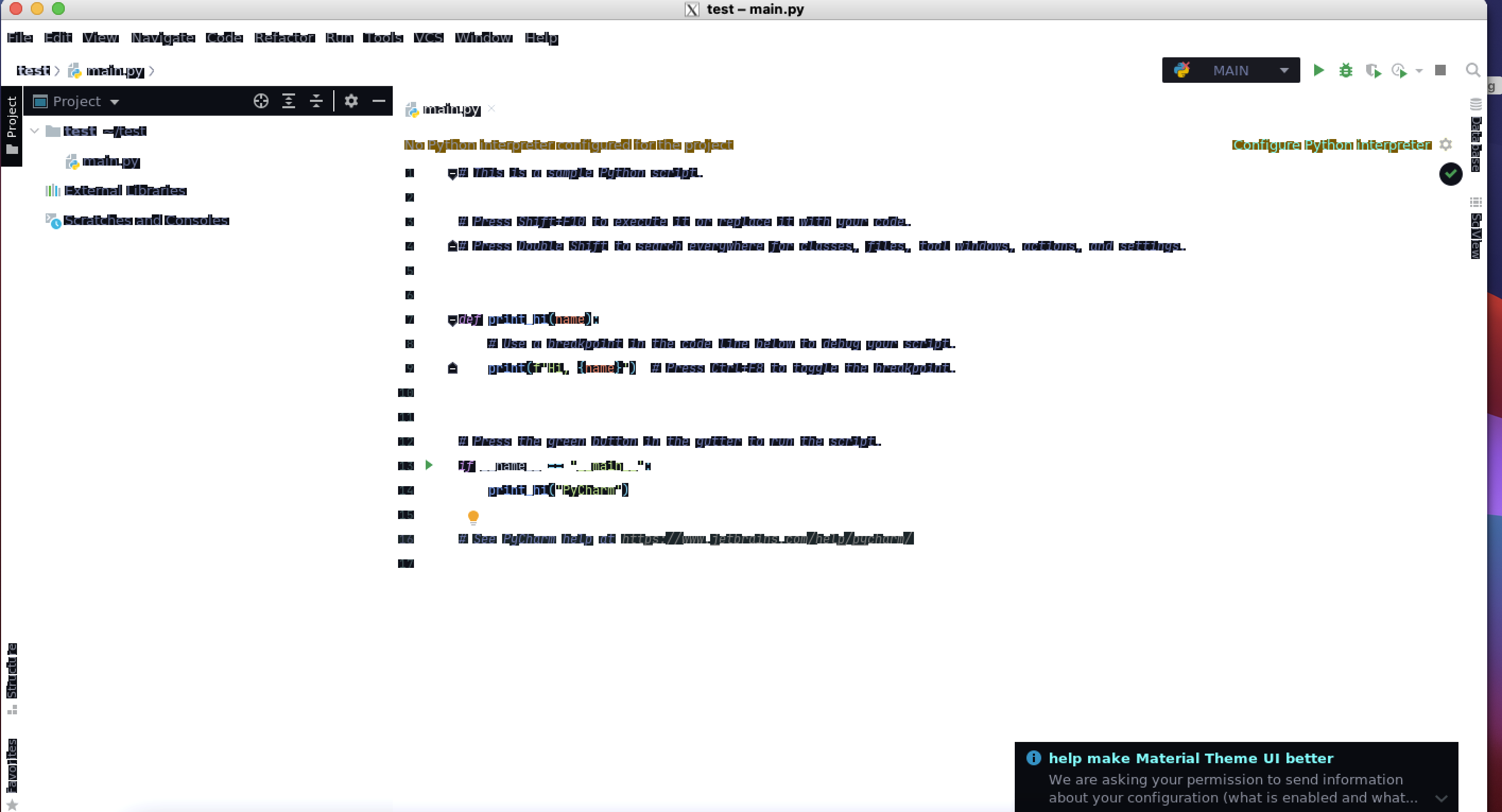
Task: Click the inspections green checkmark indicator
Action: click(x=1450, y=174)
